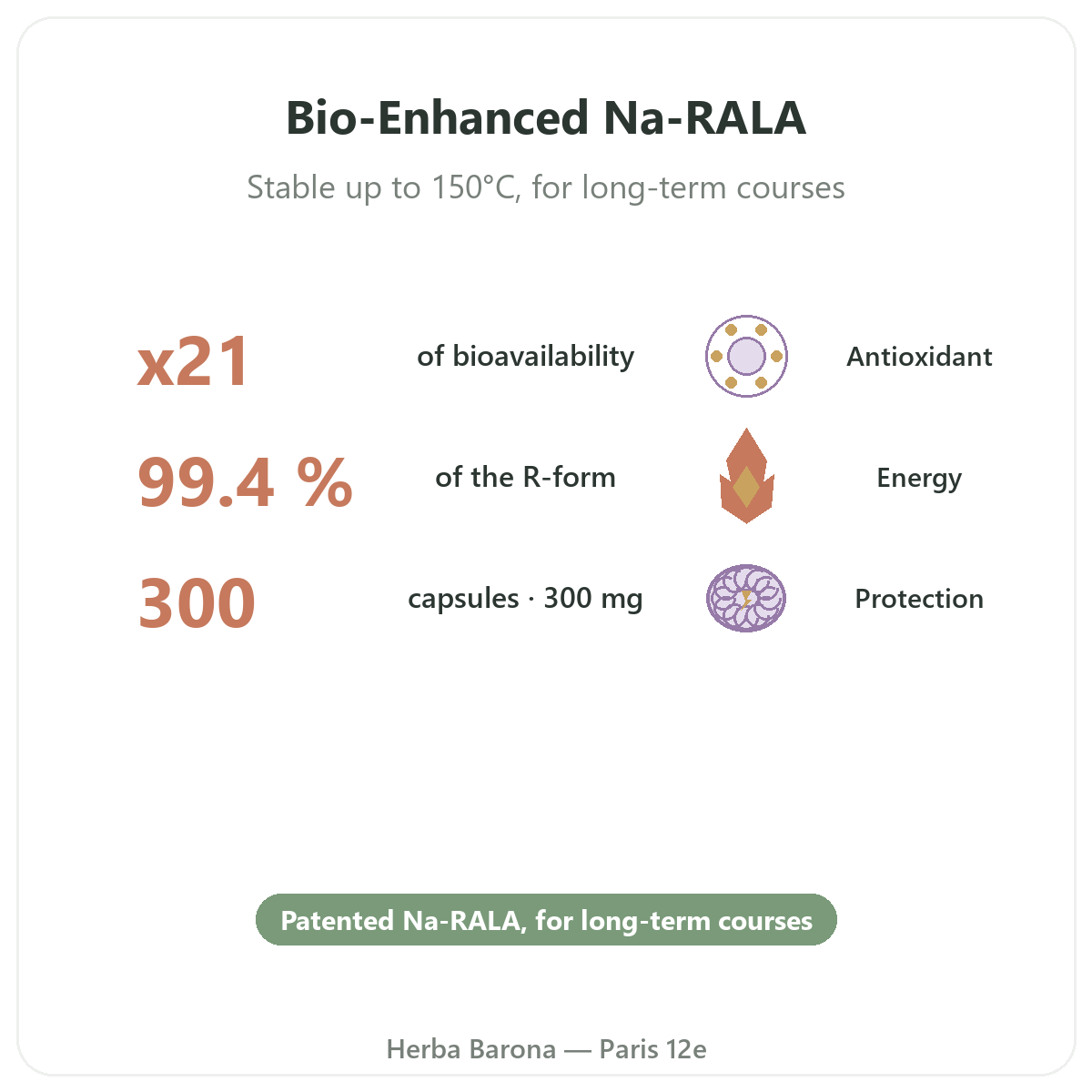The width and height of the screenshot is (1092, 1092).
Task: Click the Antioxidant cell icon
Action: [746, 356]
